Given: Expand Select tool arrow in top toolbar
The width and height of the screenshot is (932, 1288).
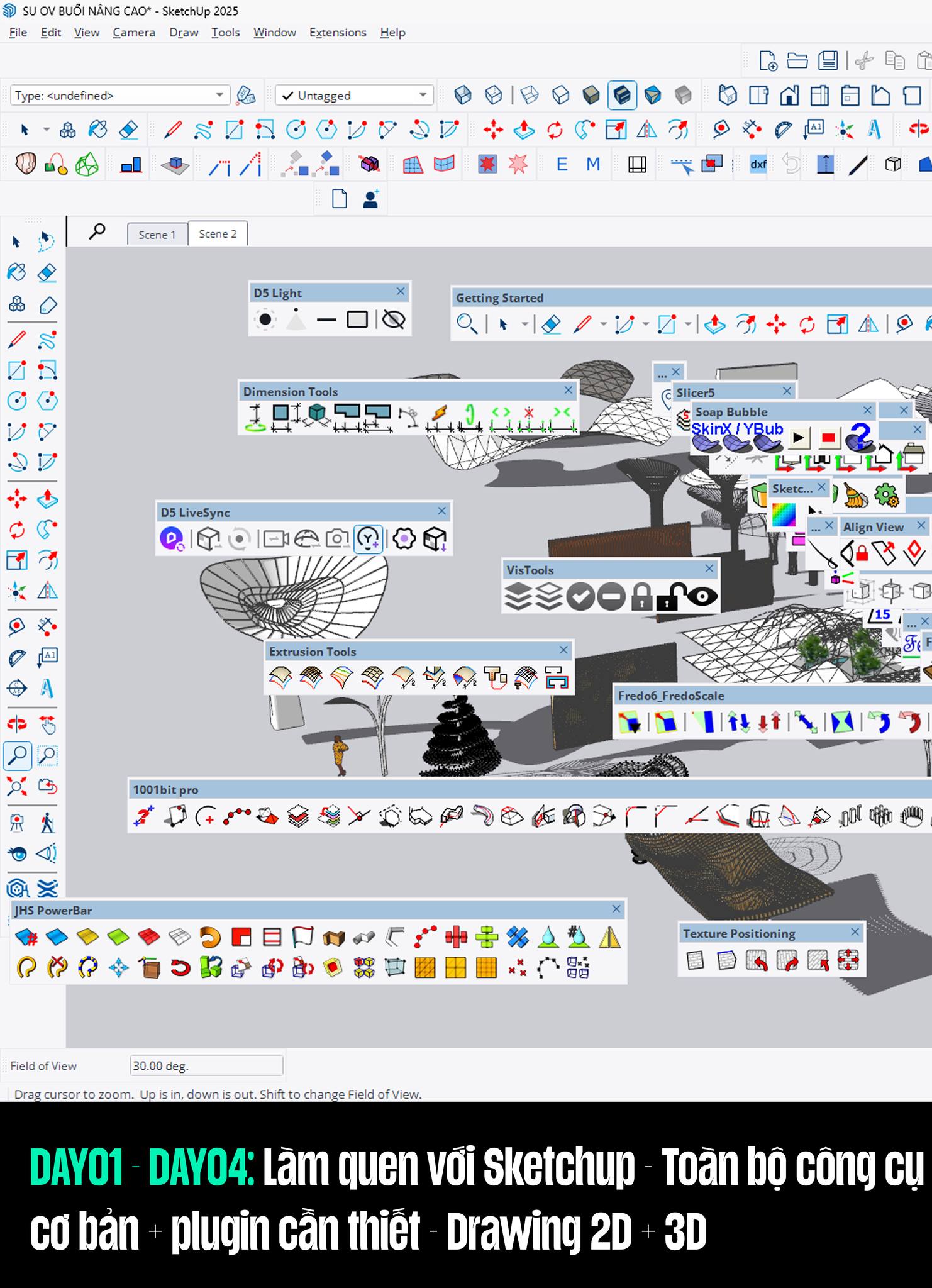Looking at the screenshot, I should 47,130.
